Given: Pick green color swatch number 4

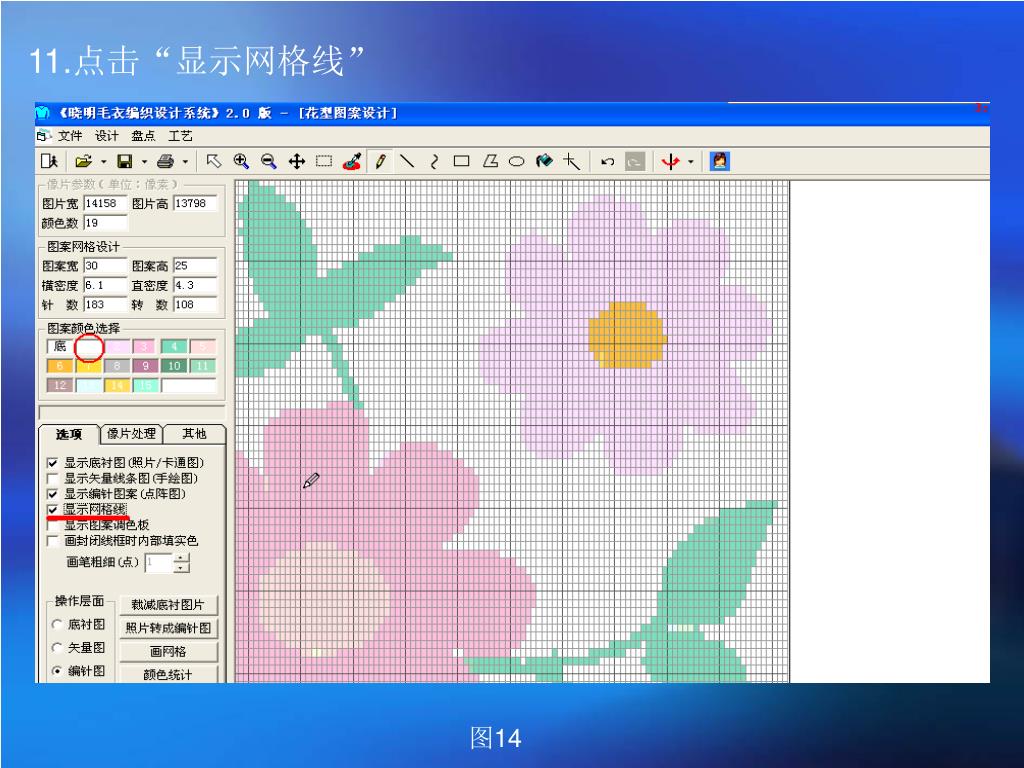Looking at the screenshot, I should pyautogui.click(x=174, y=346).
